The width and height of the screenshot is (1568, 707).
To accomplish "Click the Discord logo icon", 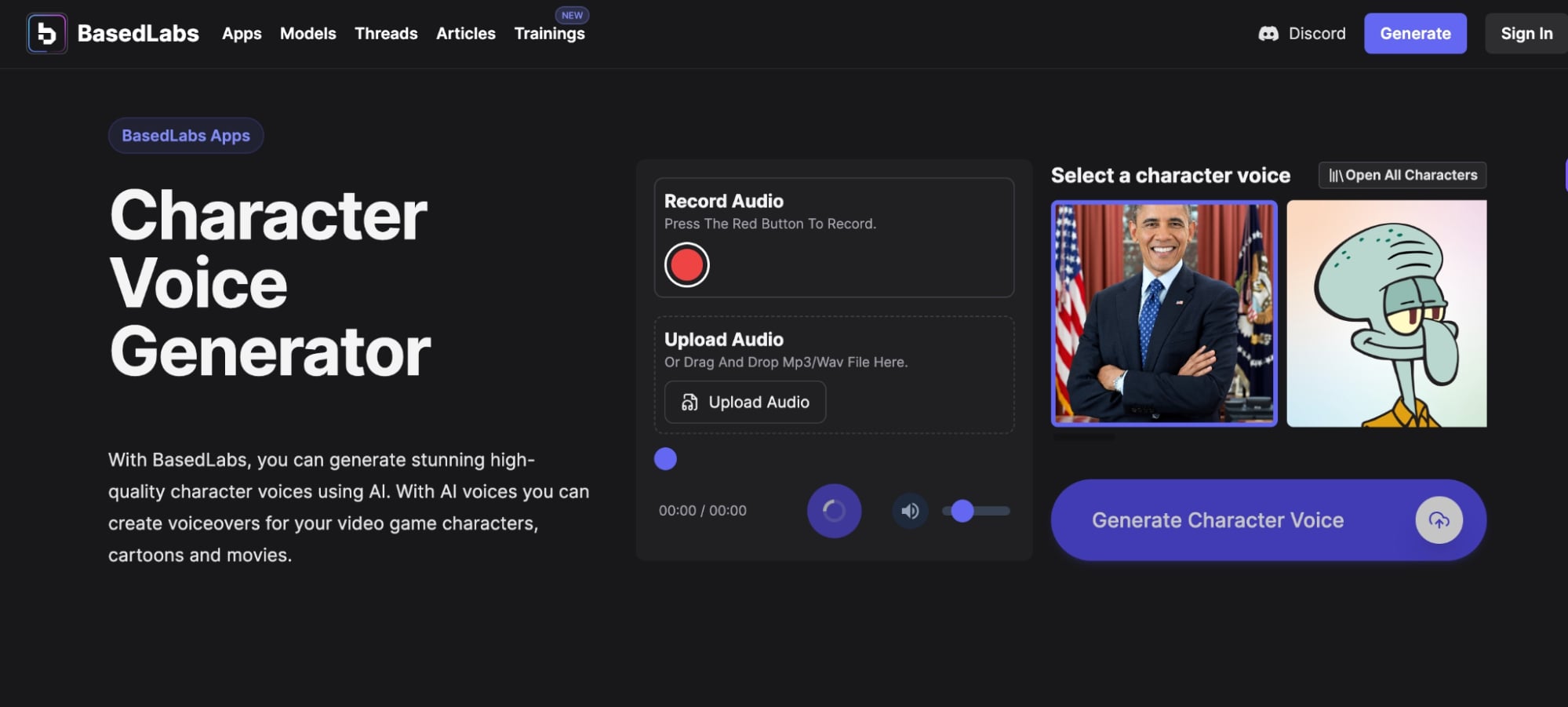I will (x=1268, y=34).
